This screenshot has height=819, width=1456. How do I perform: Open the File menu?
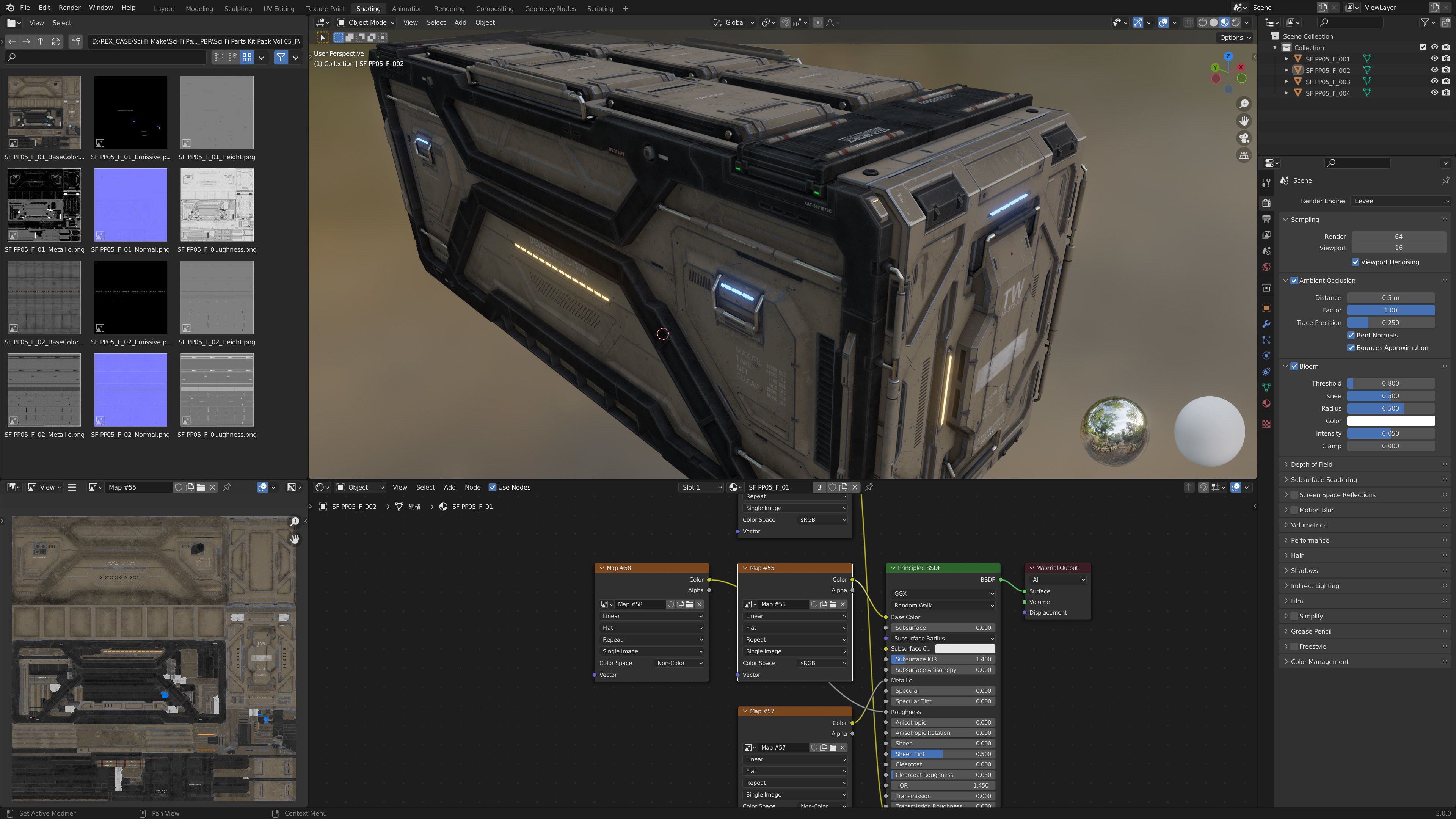coord(24,8)
